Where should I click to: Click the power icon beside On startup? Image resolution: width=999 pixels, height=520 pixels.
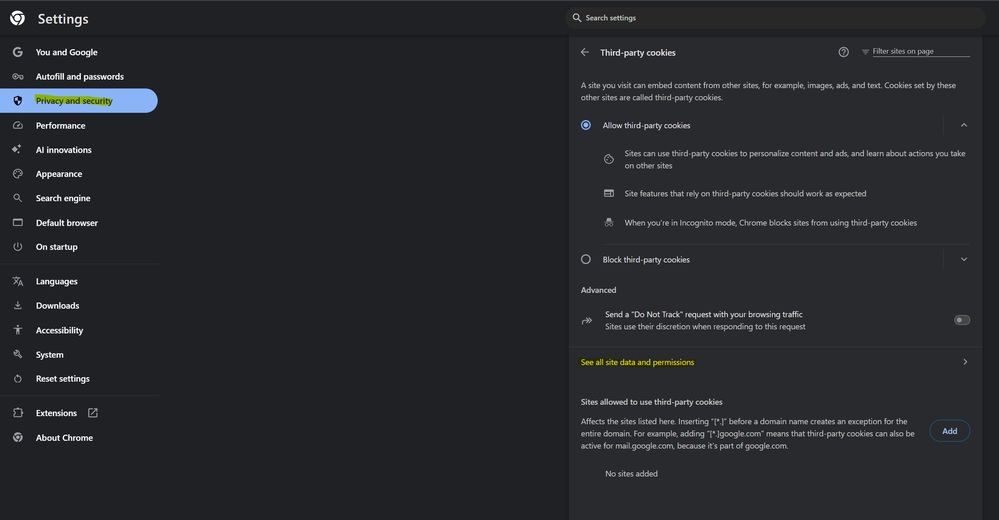[18, 247]
